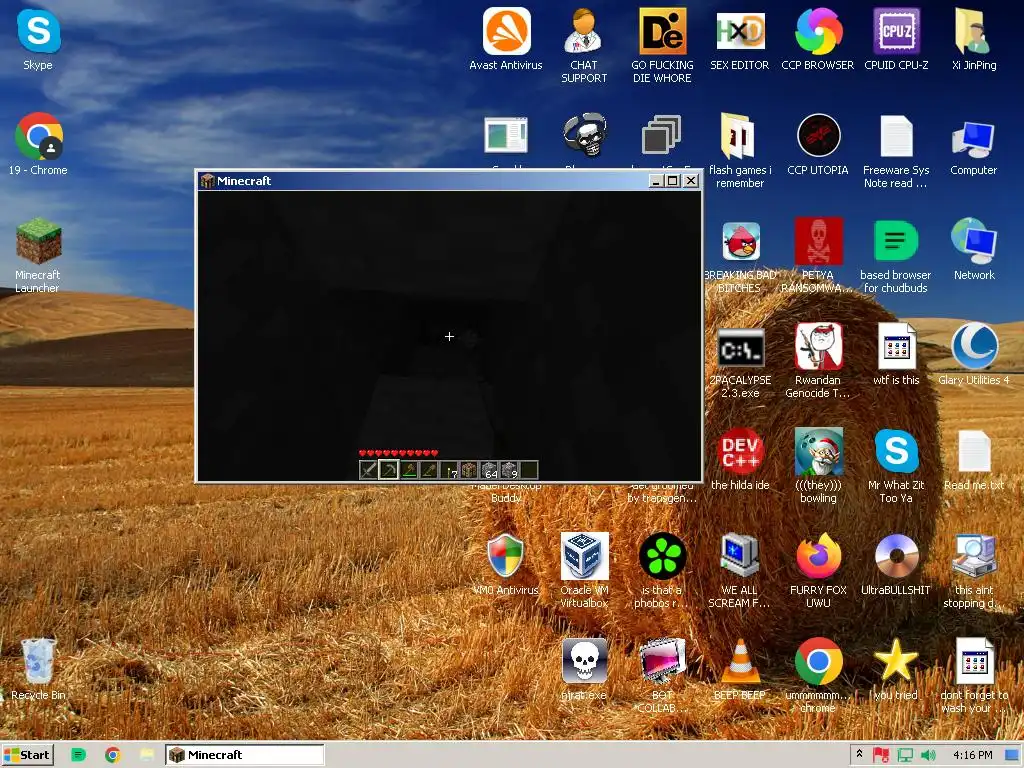Viewport: 1024px width, 768px height.
Task: Open the njrat.exe skull icon
Action: (584, 669)
